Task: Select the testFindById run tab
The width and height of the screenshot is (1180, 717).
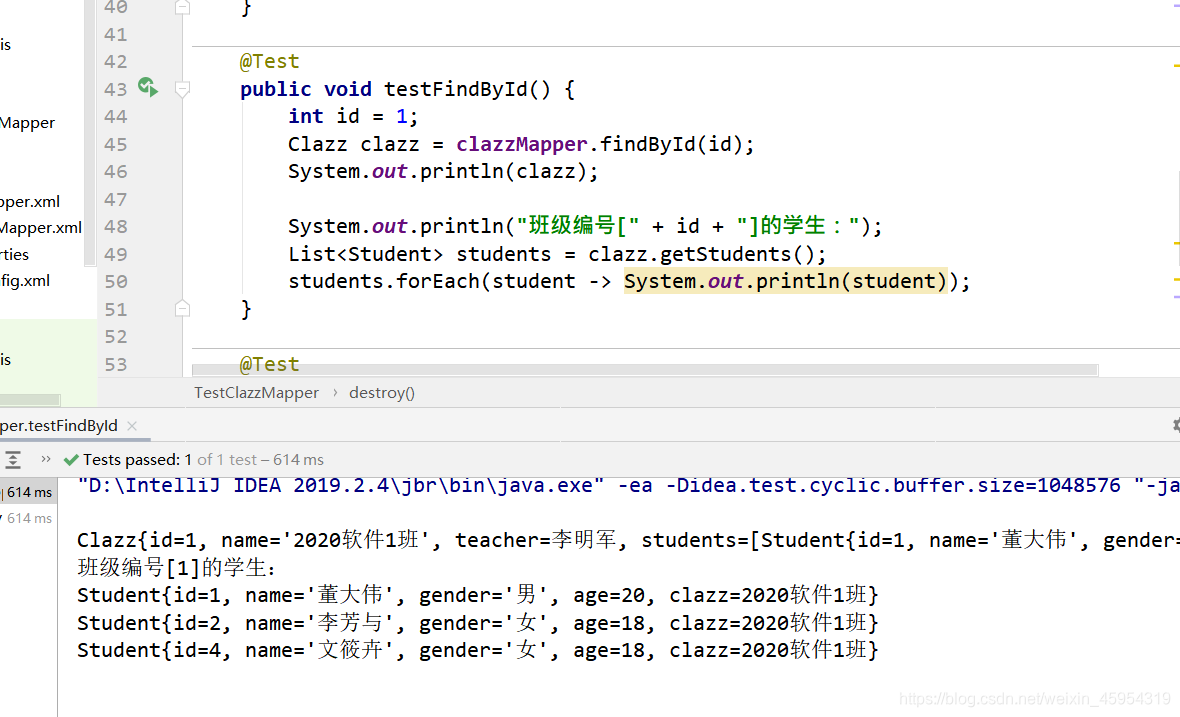Action: (59, 426)
